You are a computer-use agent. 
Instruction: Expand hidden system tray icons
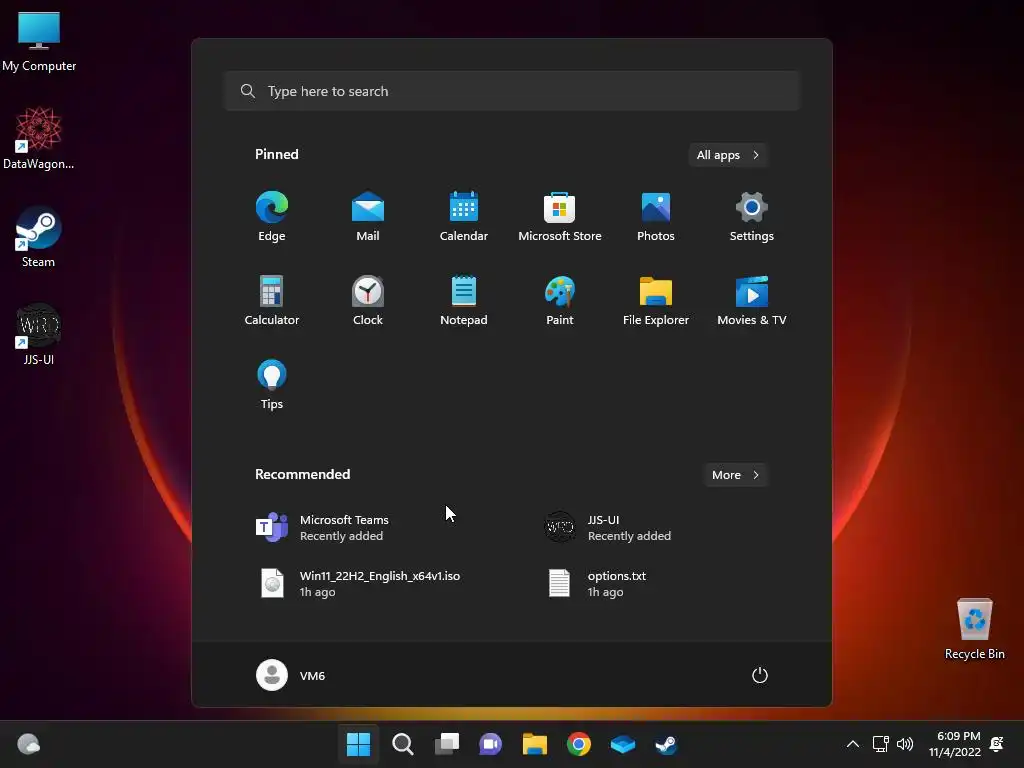coord(852,744)
